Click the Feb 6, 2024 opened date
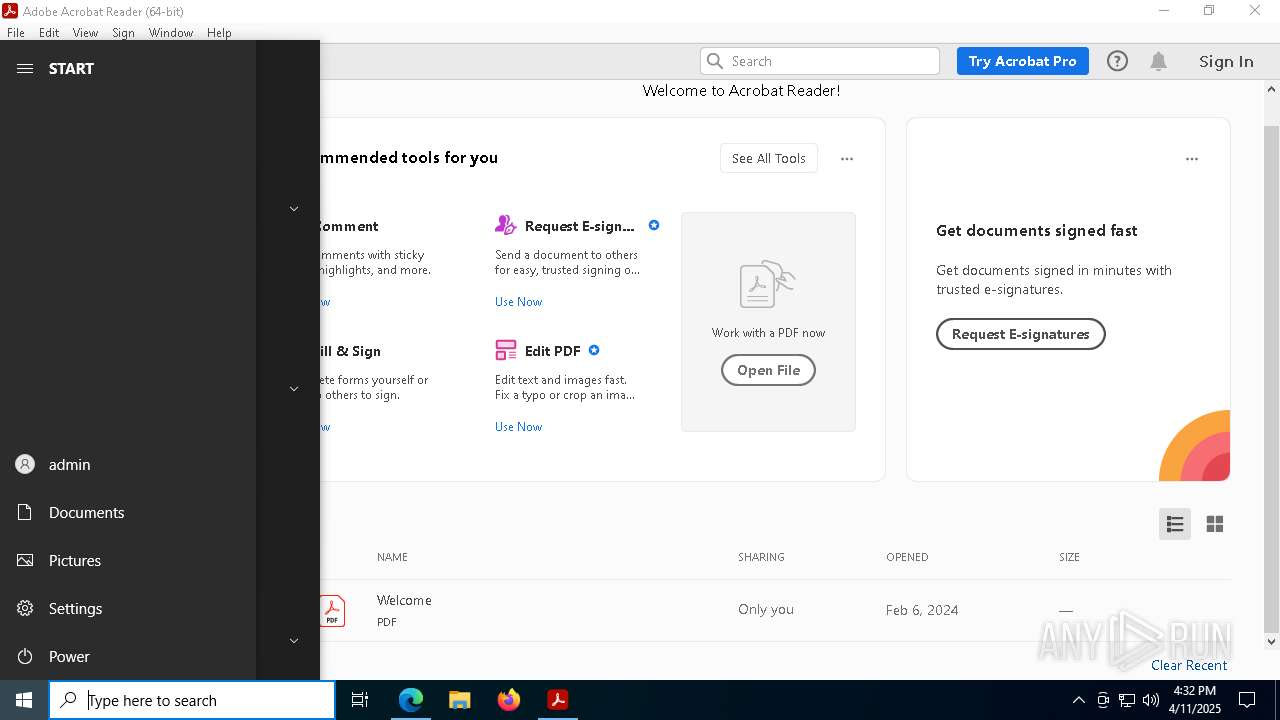1280x720 pixels. point(922,609)
